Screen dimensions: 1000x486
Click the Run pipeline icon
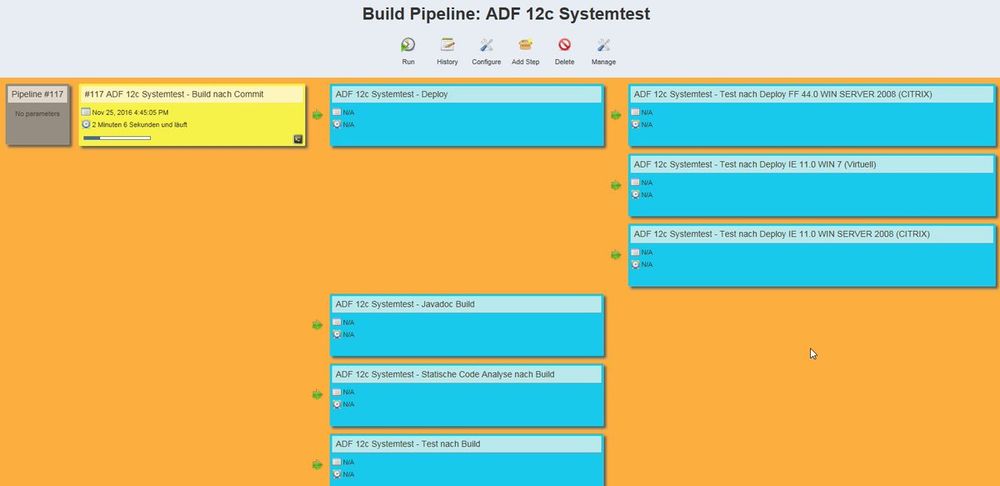coord(408,45)
